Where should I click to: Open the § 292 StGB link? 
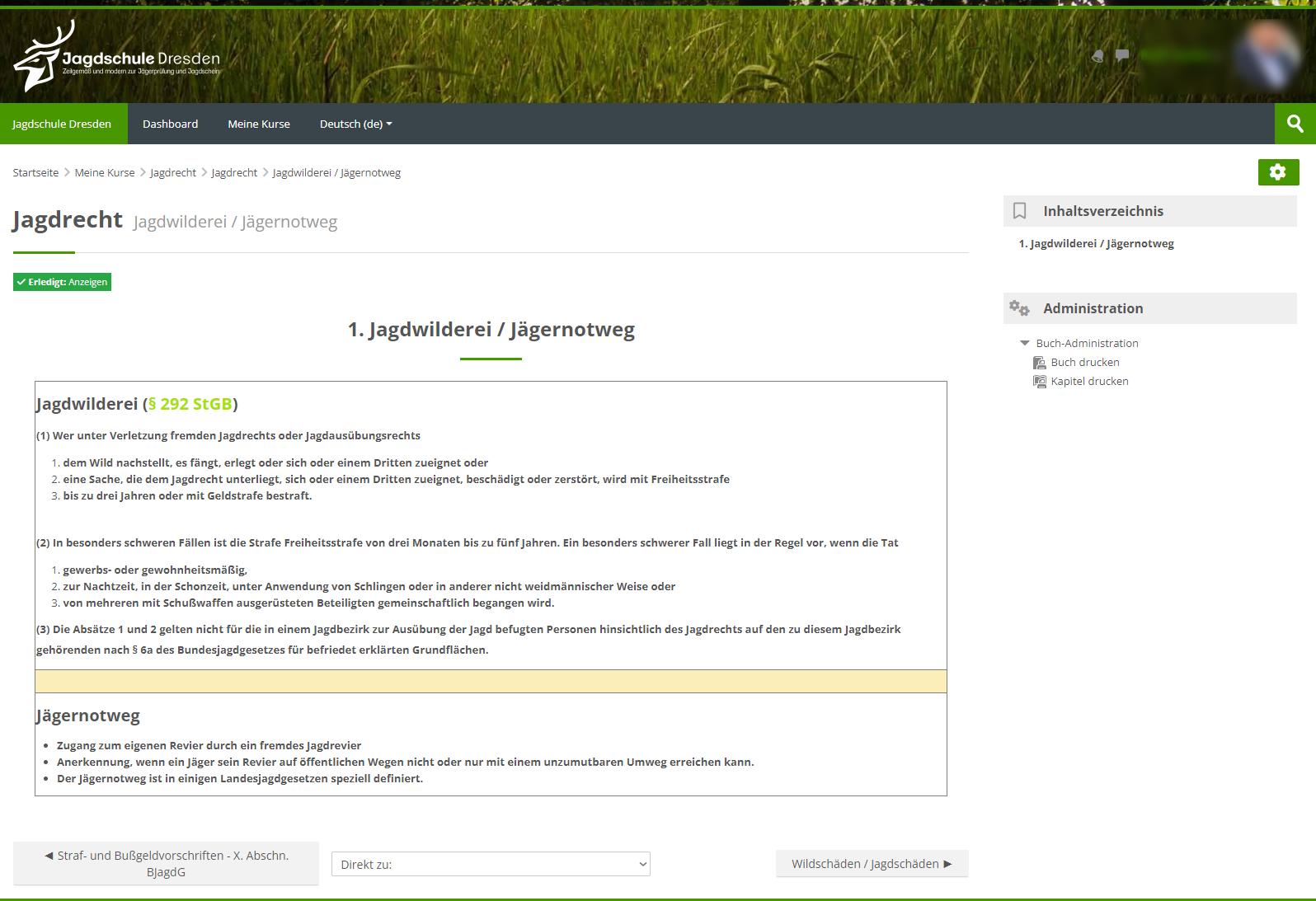190,404
